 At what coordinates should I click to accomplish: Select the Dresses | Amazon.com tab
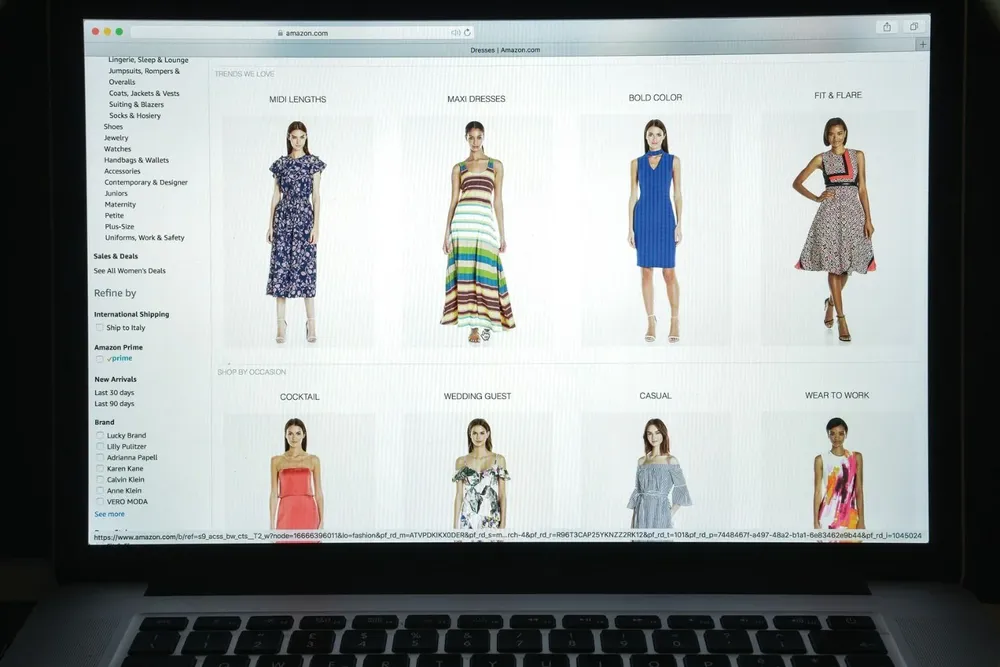[x=505, y=50]
